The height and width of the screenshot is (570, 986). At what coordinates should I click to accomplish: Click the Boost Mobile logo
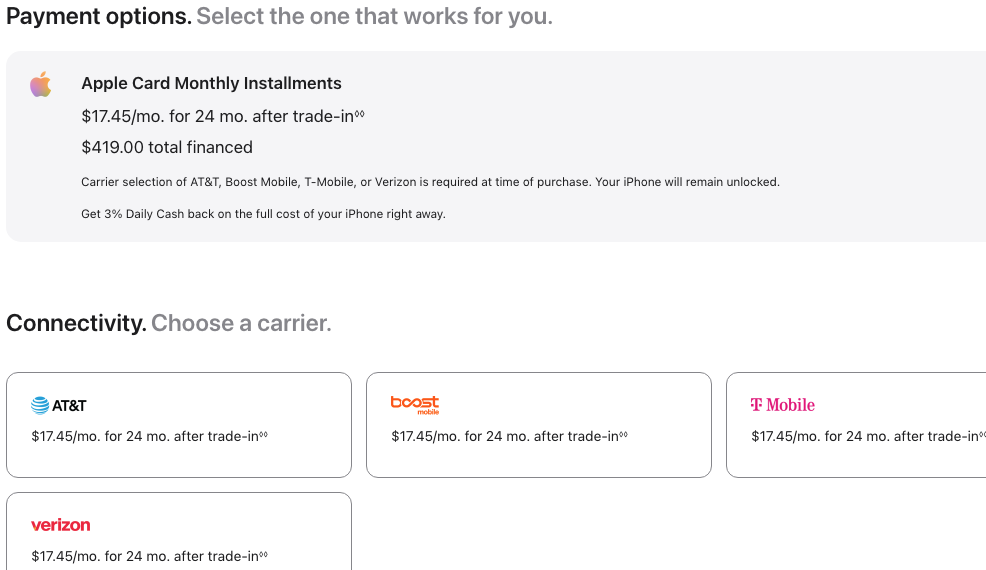(414, 404)
